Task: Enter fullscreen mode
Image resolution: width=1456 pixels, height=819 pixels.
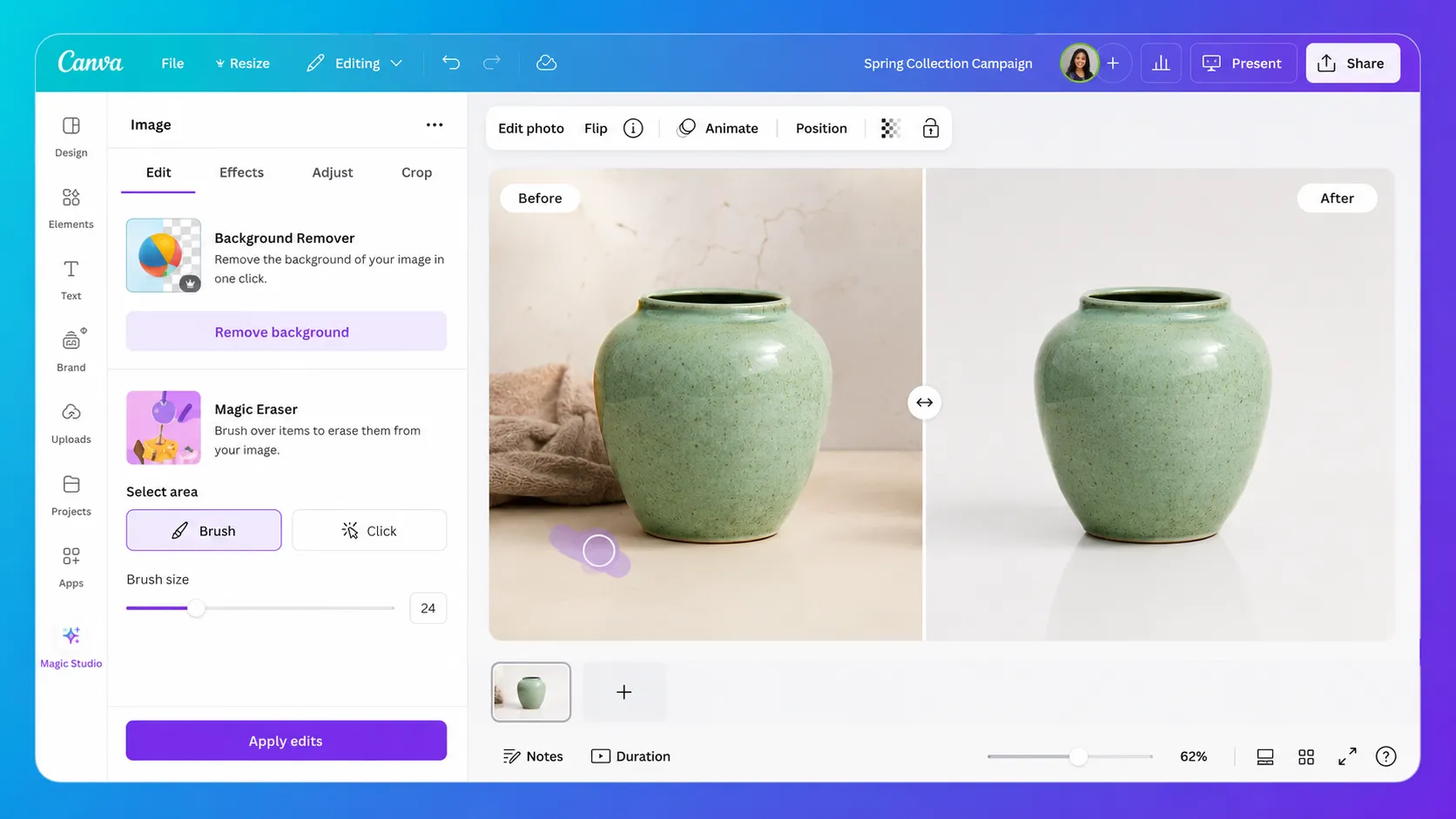Action: pos(1347,756)
